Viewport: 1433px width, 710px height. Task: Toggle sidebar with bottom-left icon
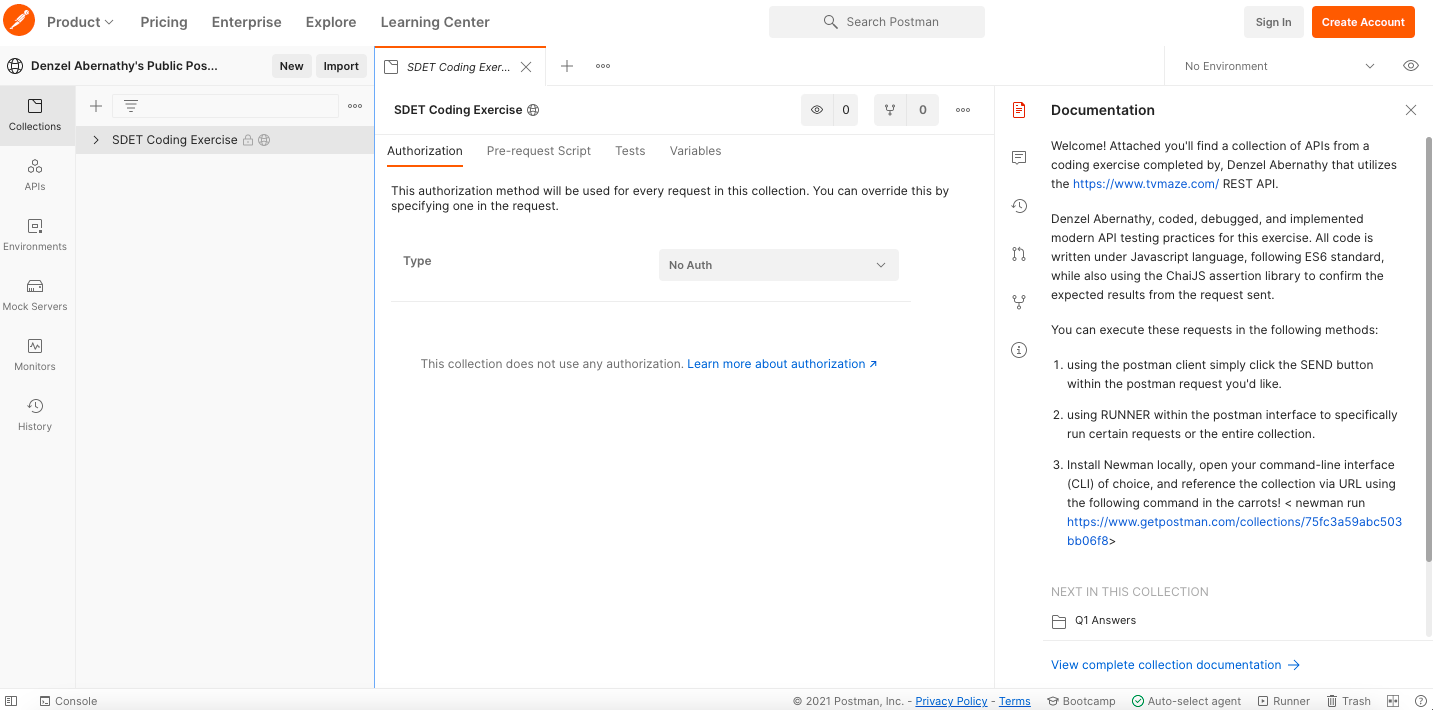12,701
